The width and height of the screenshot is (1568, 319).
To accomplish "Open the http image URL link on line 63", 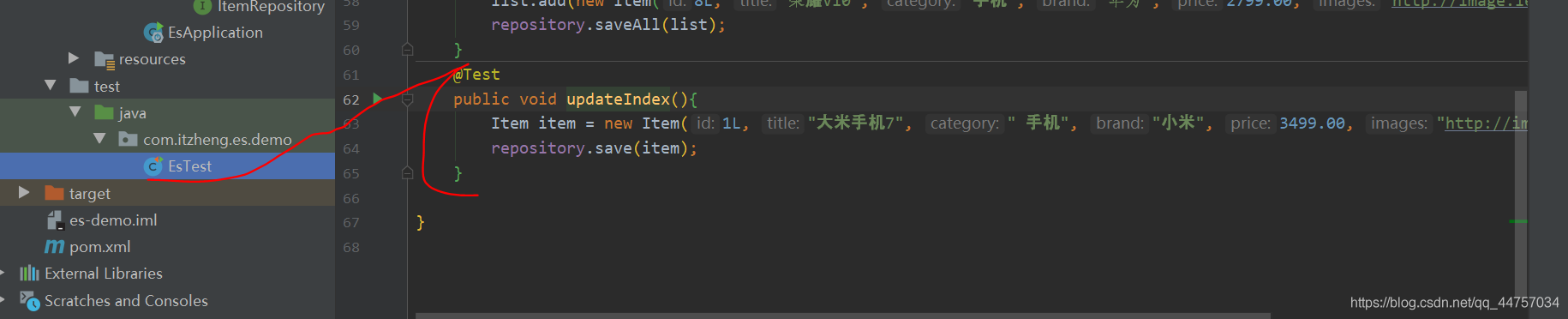I will click(1486, 123).
